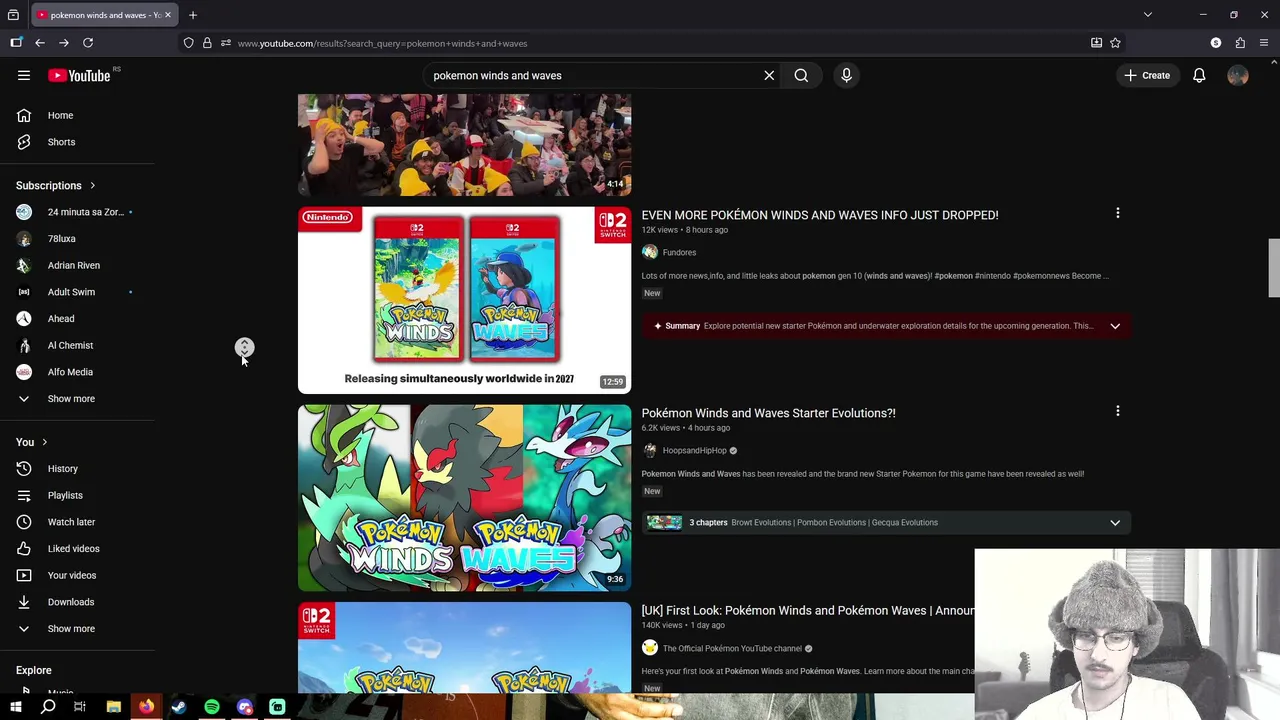This screenshot has width=1280, height=720.
Task: Start voice search with microphone
Action: pos(846,75)
